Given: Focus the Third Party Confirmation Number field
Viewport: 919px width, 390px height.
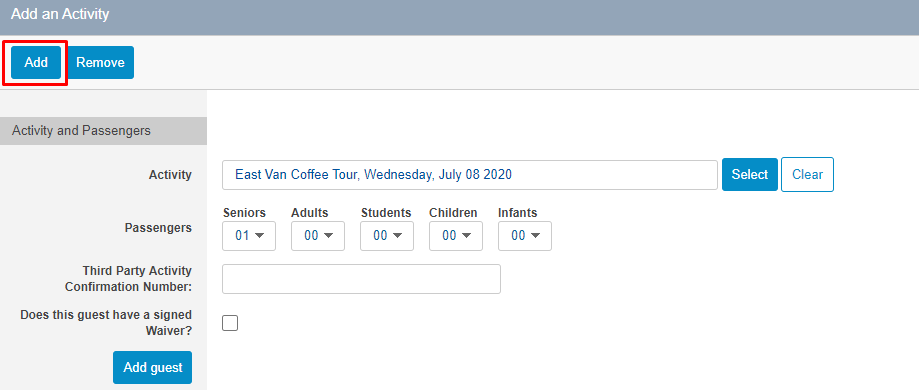Looking at the screenshot, I should [361, 279].
